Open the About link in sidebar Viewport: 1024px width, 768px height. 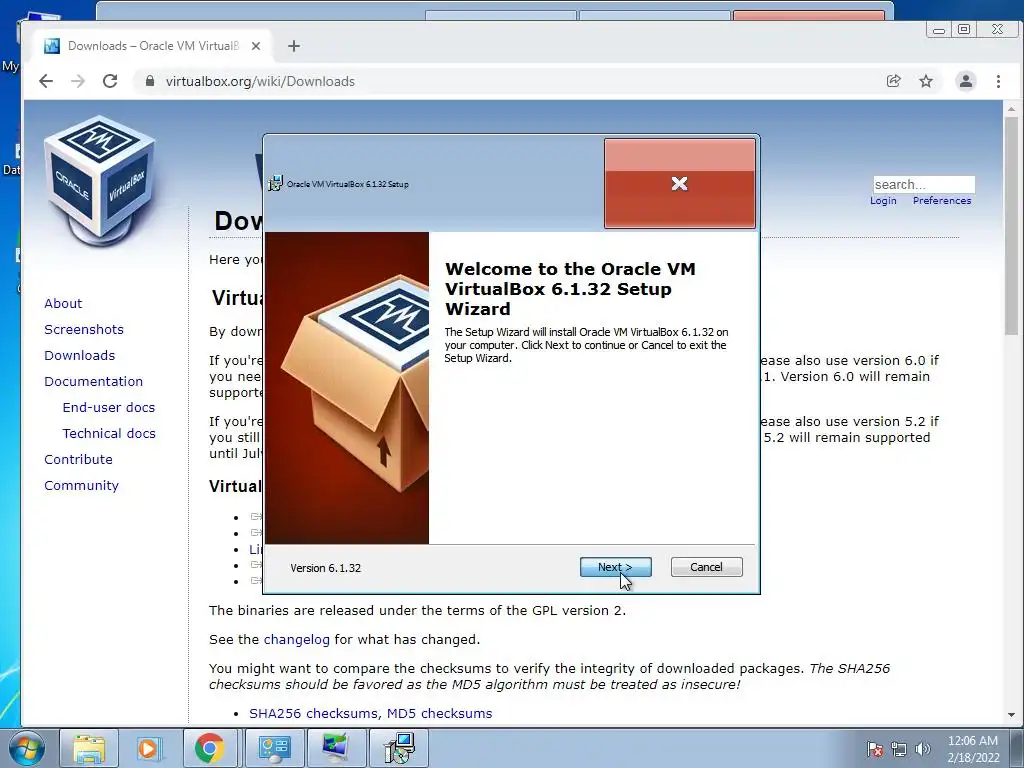tap(63, 303)
